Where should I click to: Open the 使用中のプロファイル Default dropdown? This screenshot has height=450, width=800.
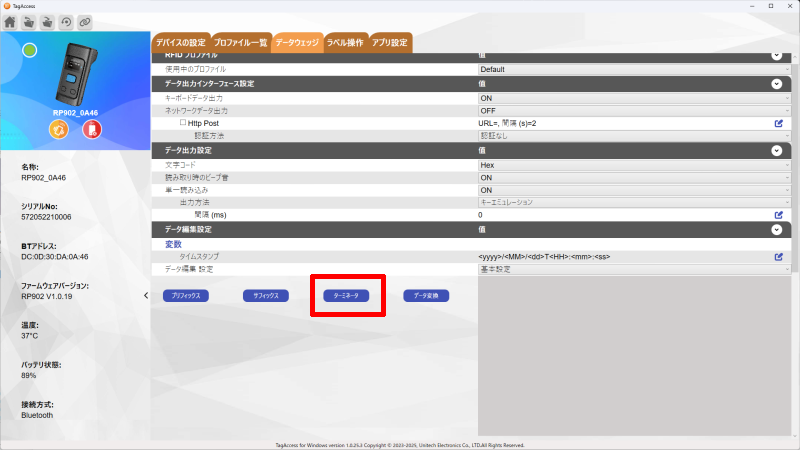click(634, 69)
